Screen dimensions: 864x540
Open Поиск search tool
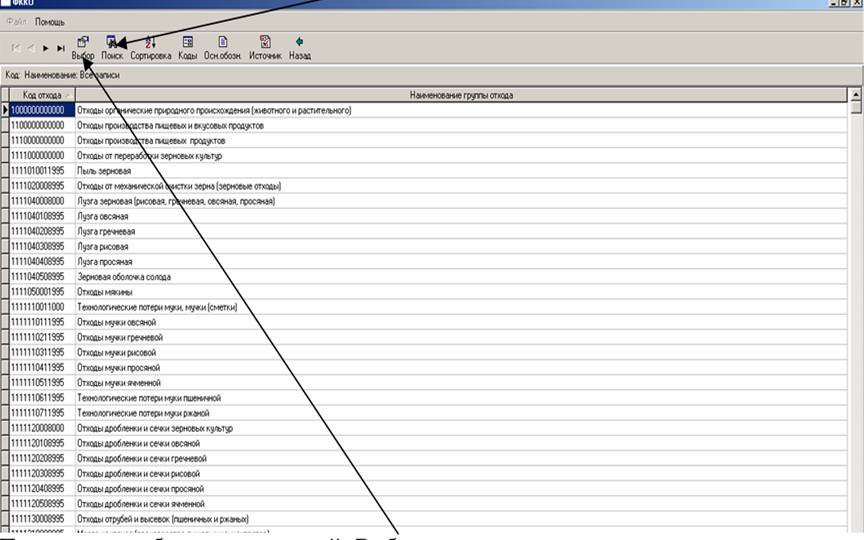click(x=112, y=47)
